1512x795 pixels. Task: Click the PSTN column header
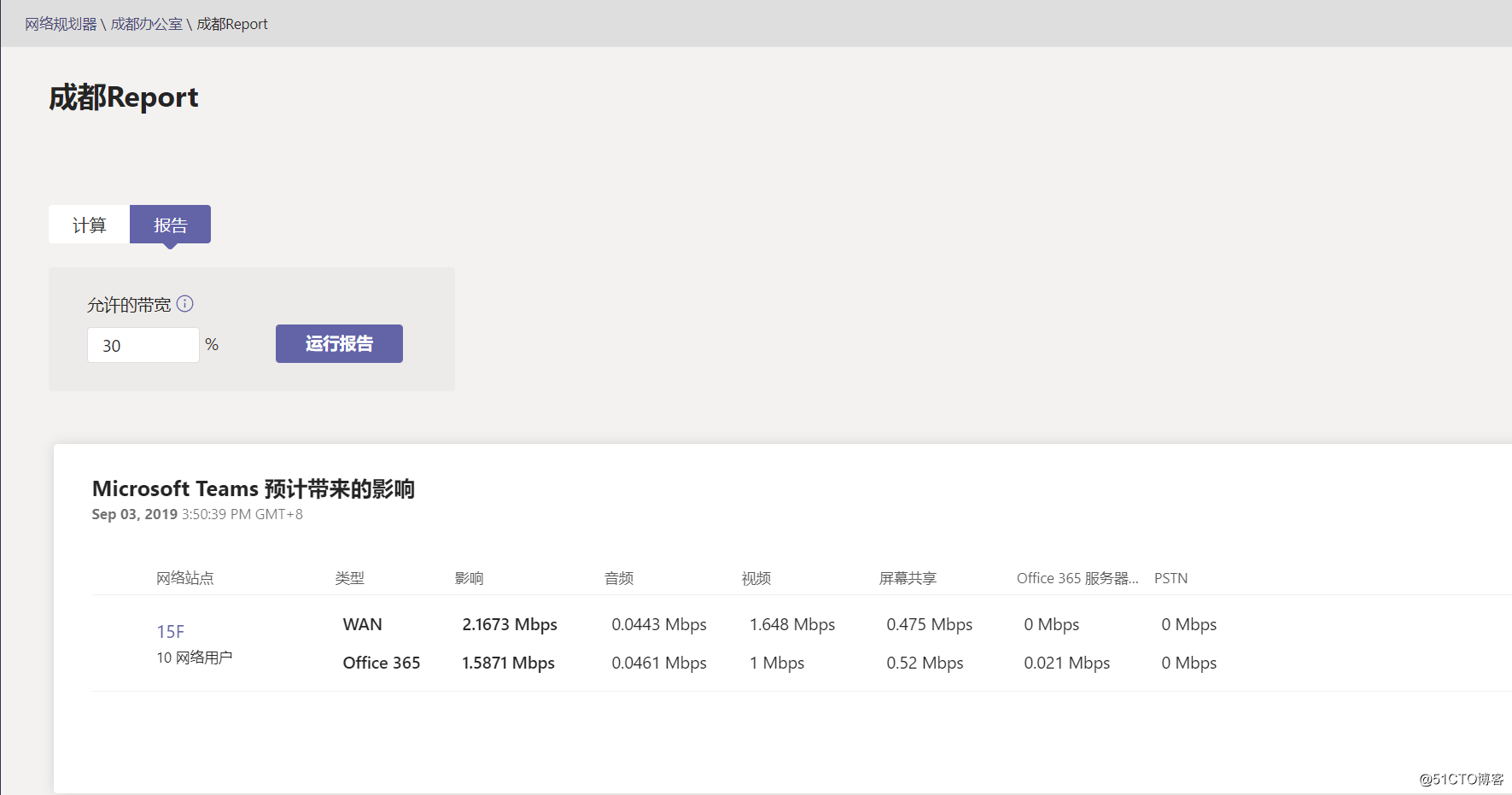click(x=1171, y=578)
